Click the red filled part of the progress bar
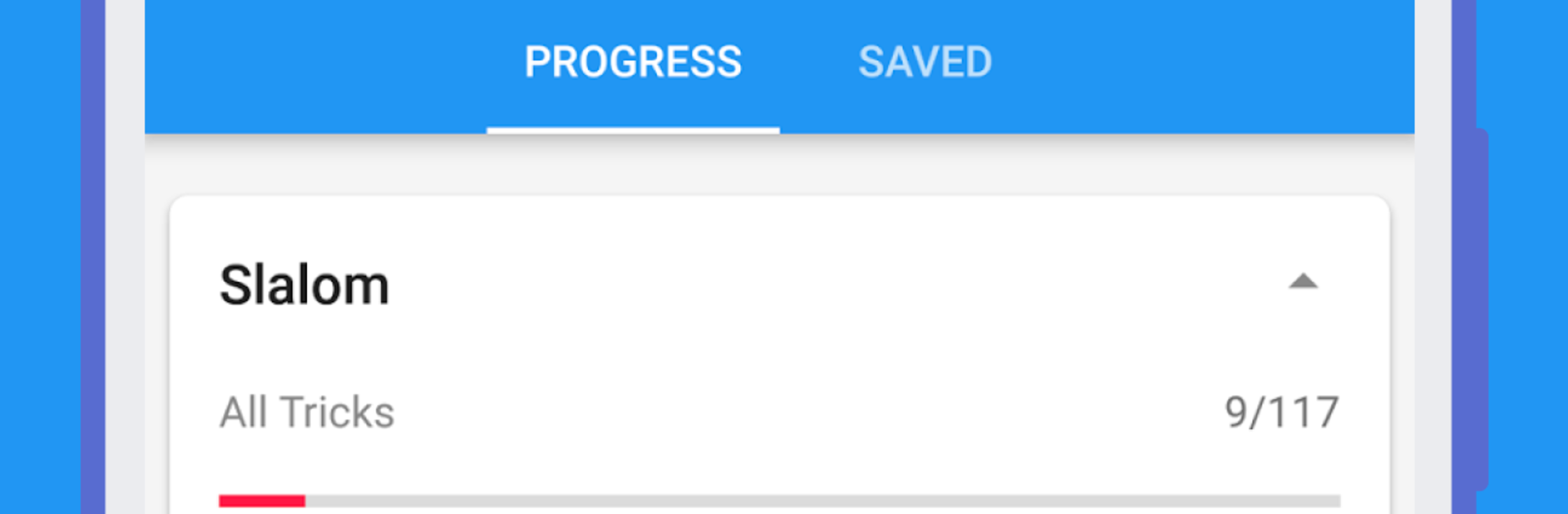 click(x=262, y=501)
